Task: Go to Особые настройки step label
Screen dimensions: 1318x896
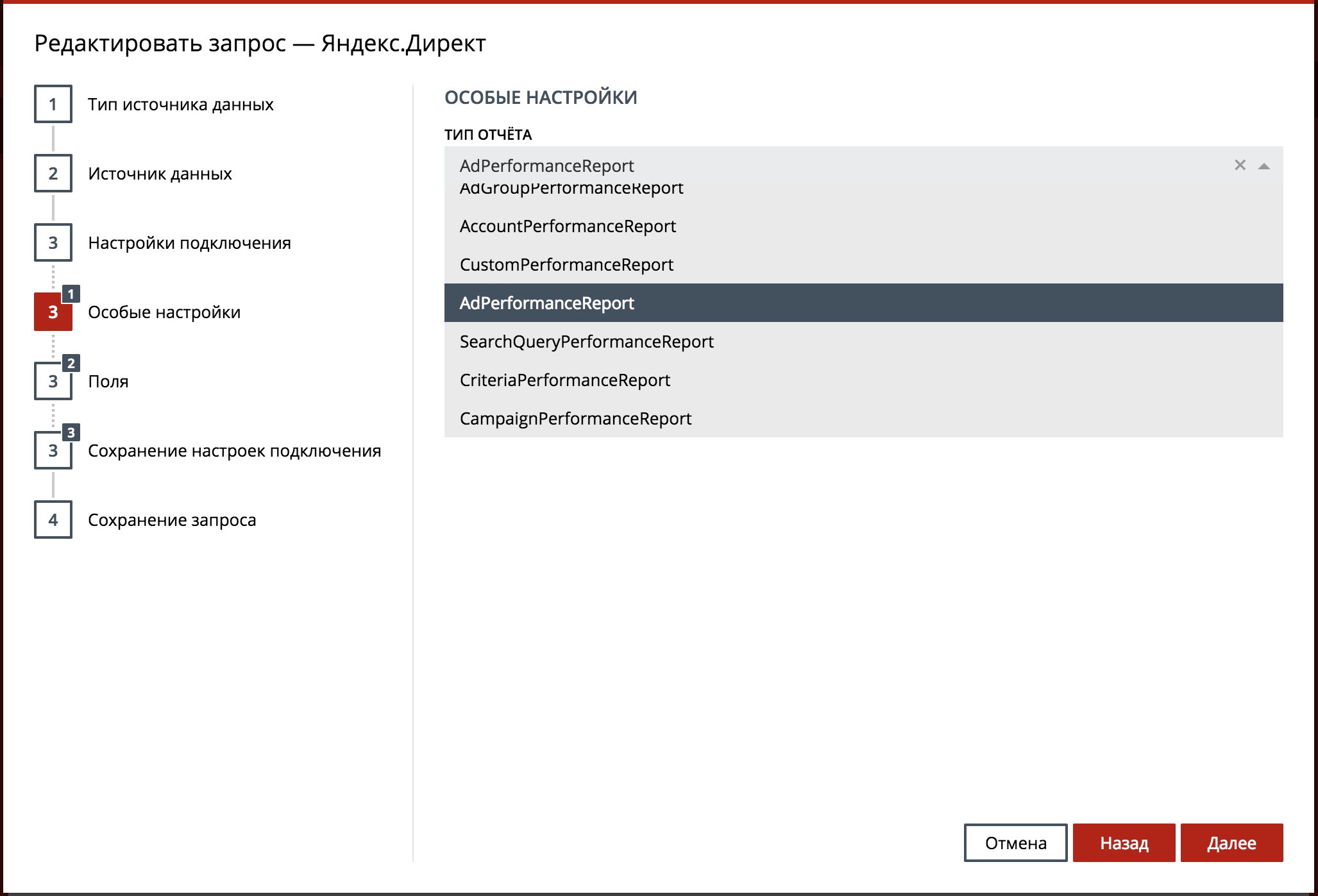Action: [x=164, y=312]
